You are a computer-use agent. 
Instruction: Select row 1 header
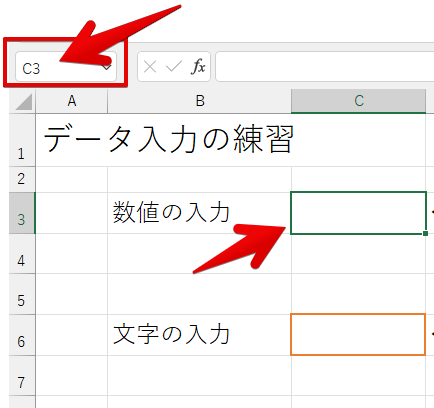[22, 140]
